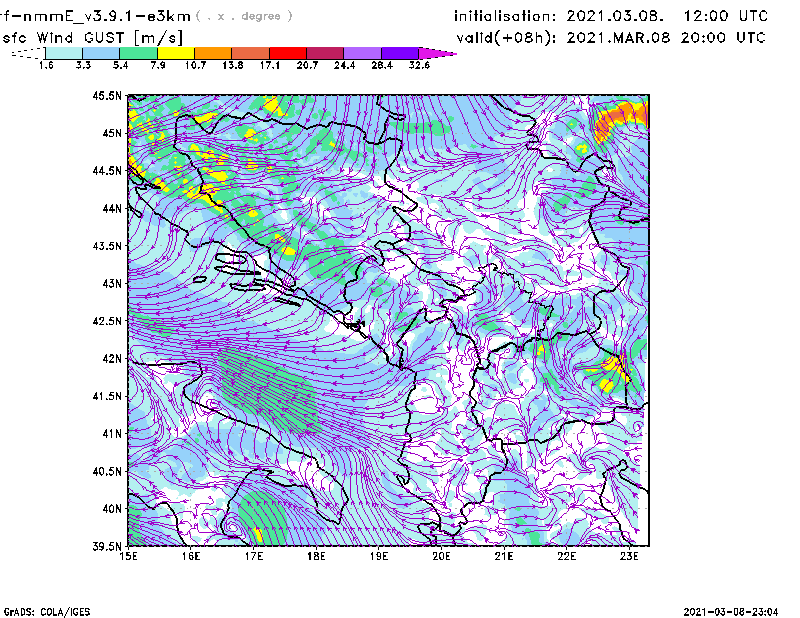Click the violet 28.4–32.6 legend swatch

(400, 53)
